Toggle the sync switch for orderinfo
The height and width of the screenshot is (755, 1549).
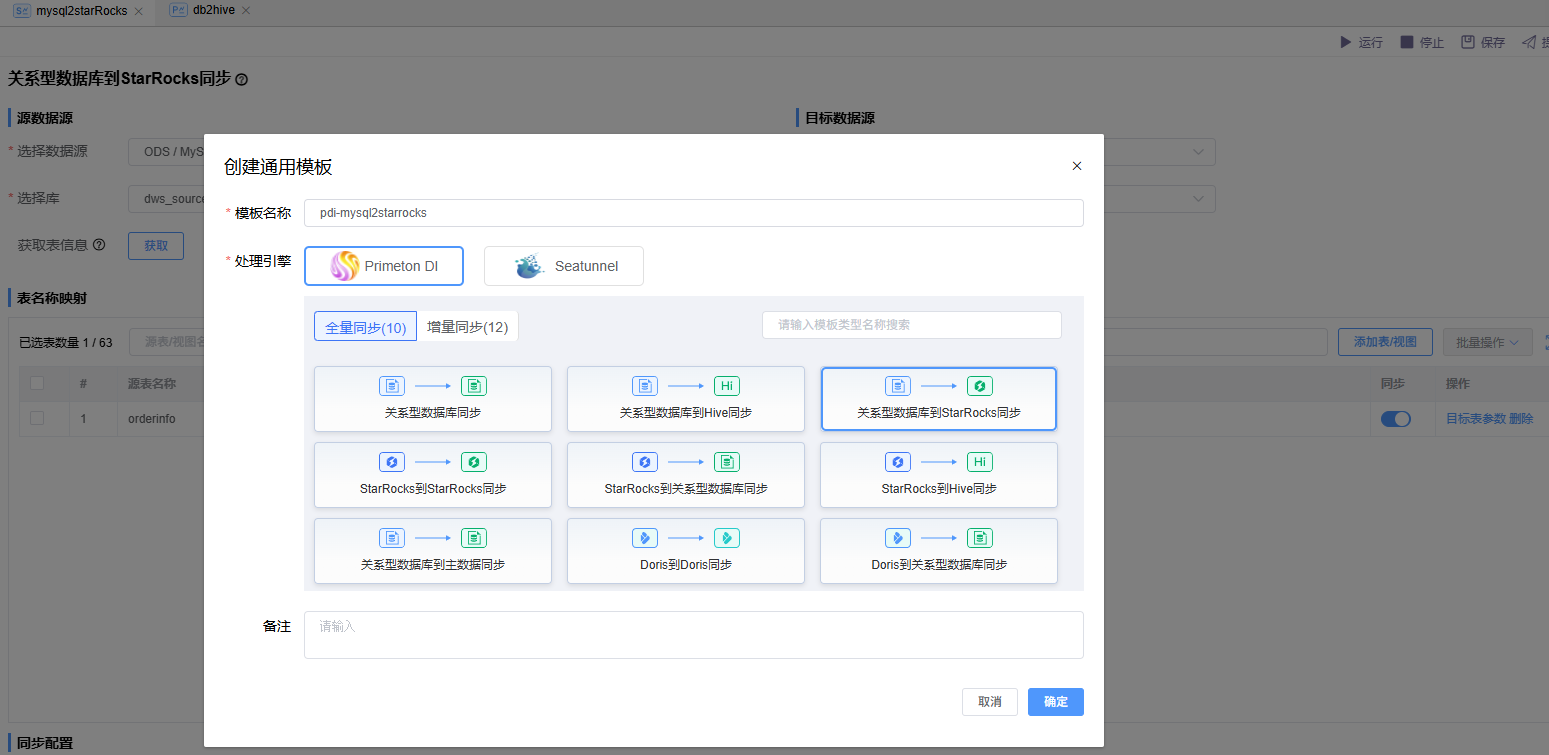[1395, 419]
